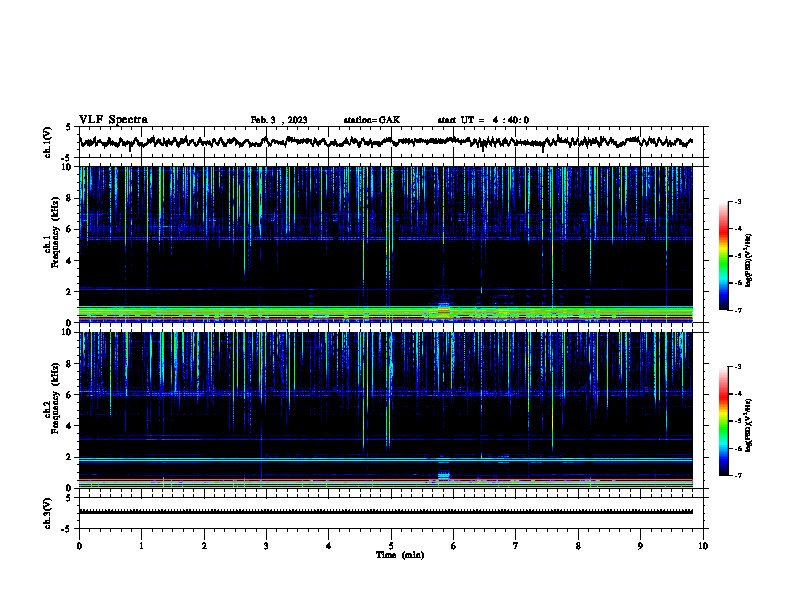Click the ch.1 color scale bar
792x612 pixels.
point(724,255)
